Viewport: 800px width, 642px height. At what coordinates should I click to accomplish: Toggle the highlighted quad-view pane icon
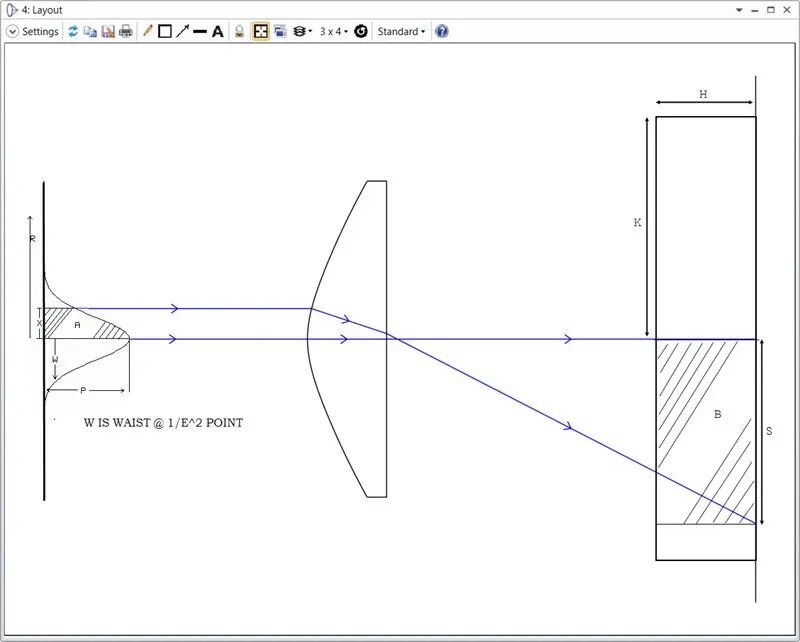point(260,31)
